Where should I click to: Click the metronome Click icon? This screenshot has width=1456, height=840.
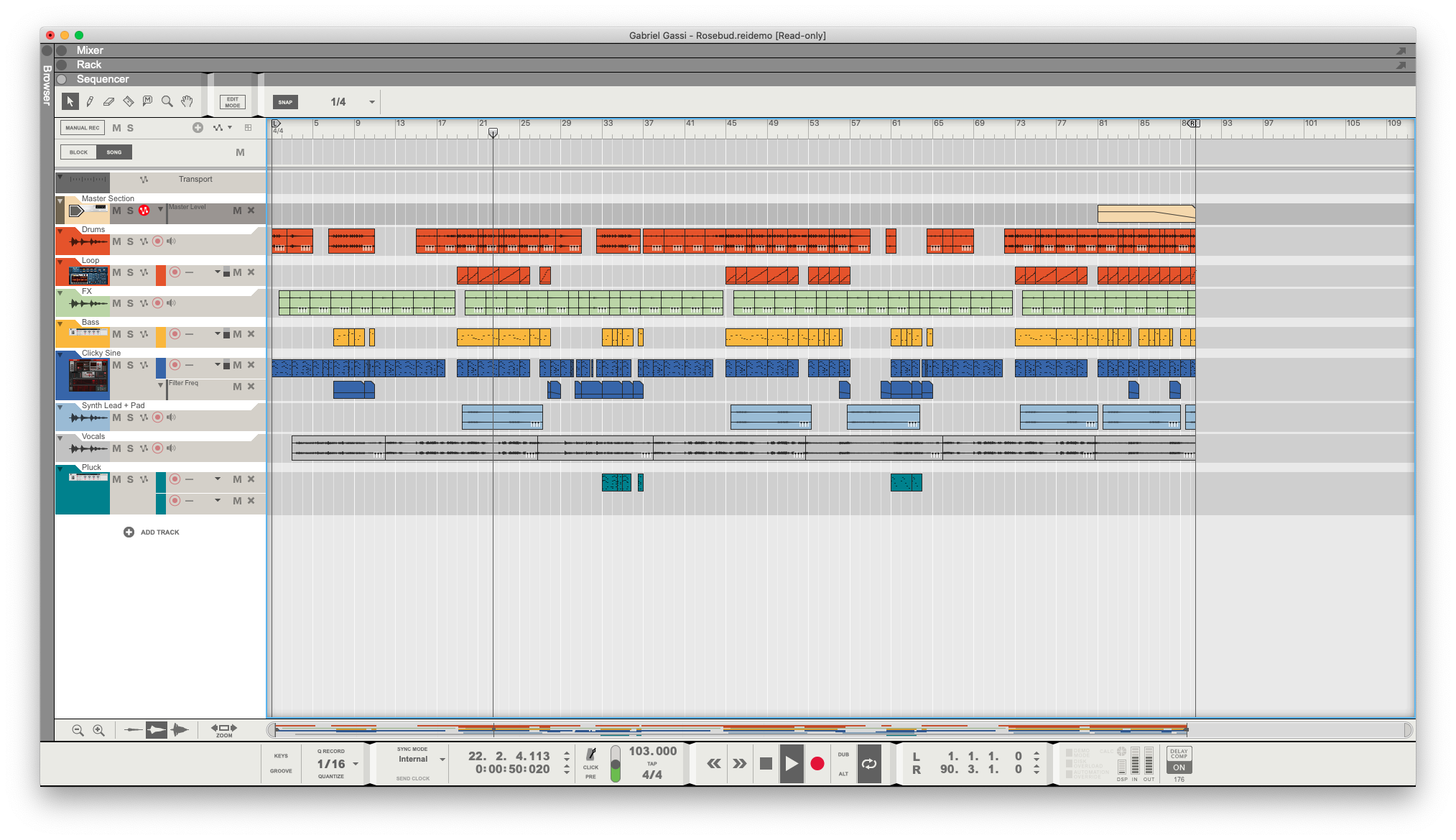(590, 754)
